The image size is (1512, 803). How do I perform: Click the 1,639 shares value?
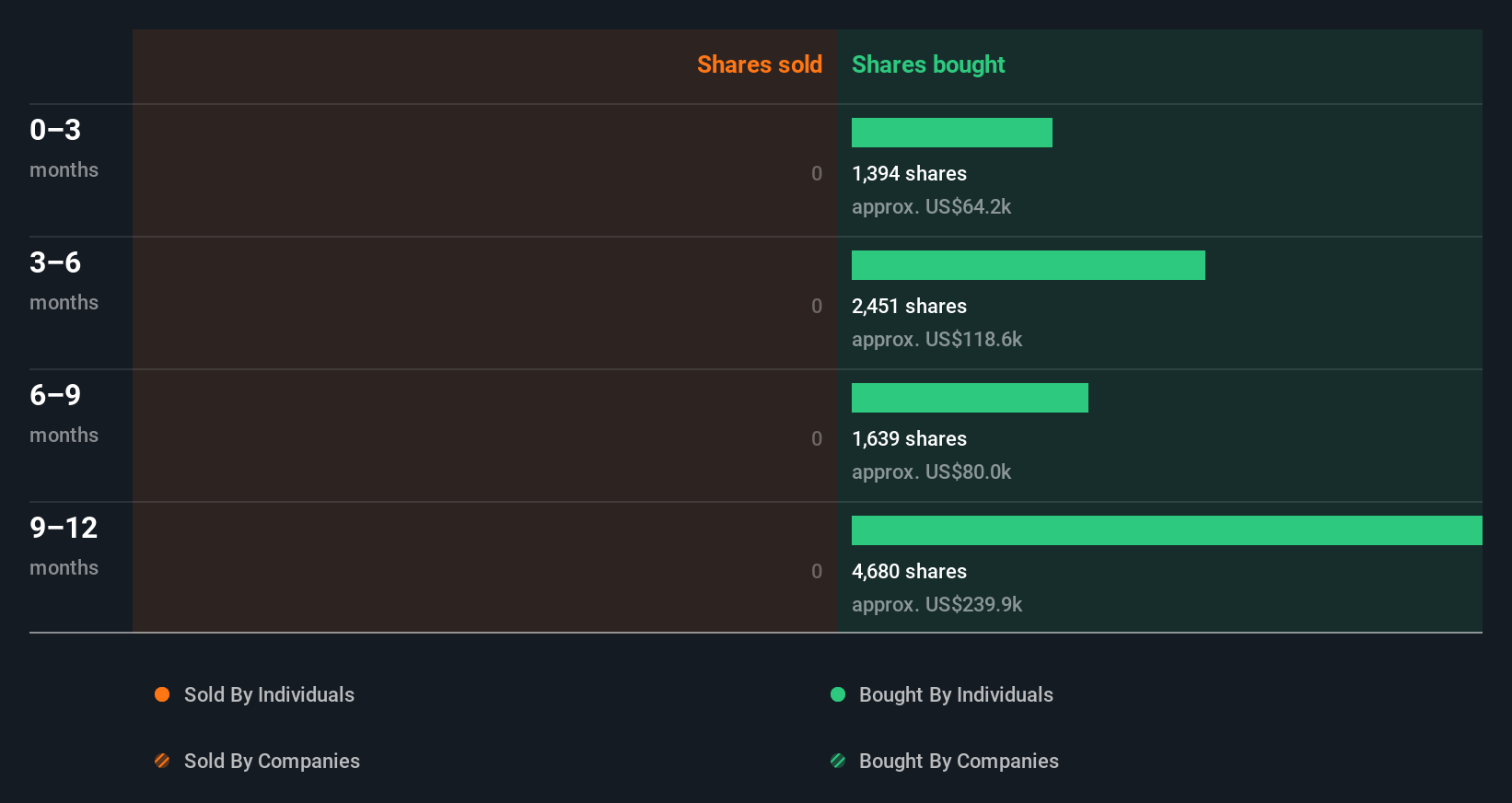[909, 438]
